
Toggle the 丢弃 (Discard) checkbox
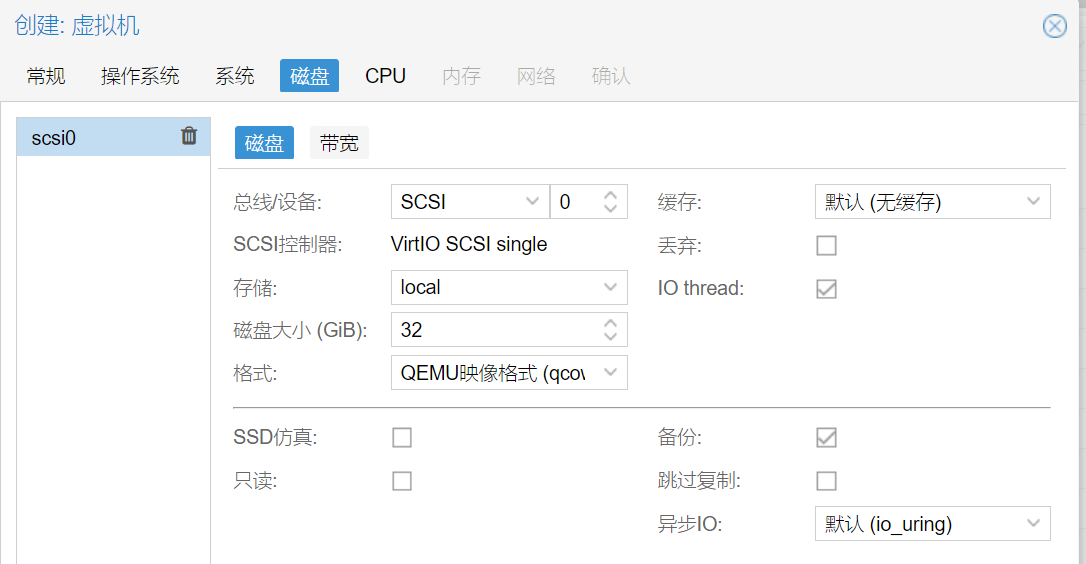coord(826,245)
